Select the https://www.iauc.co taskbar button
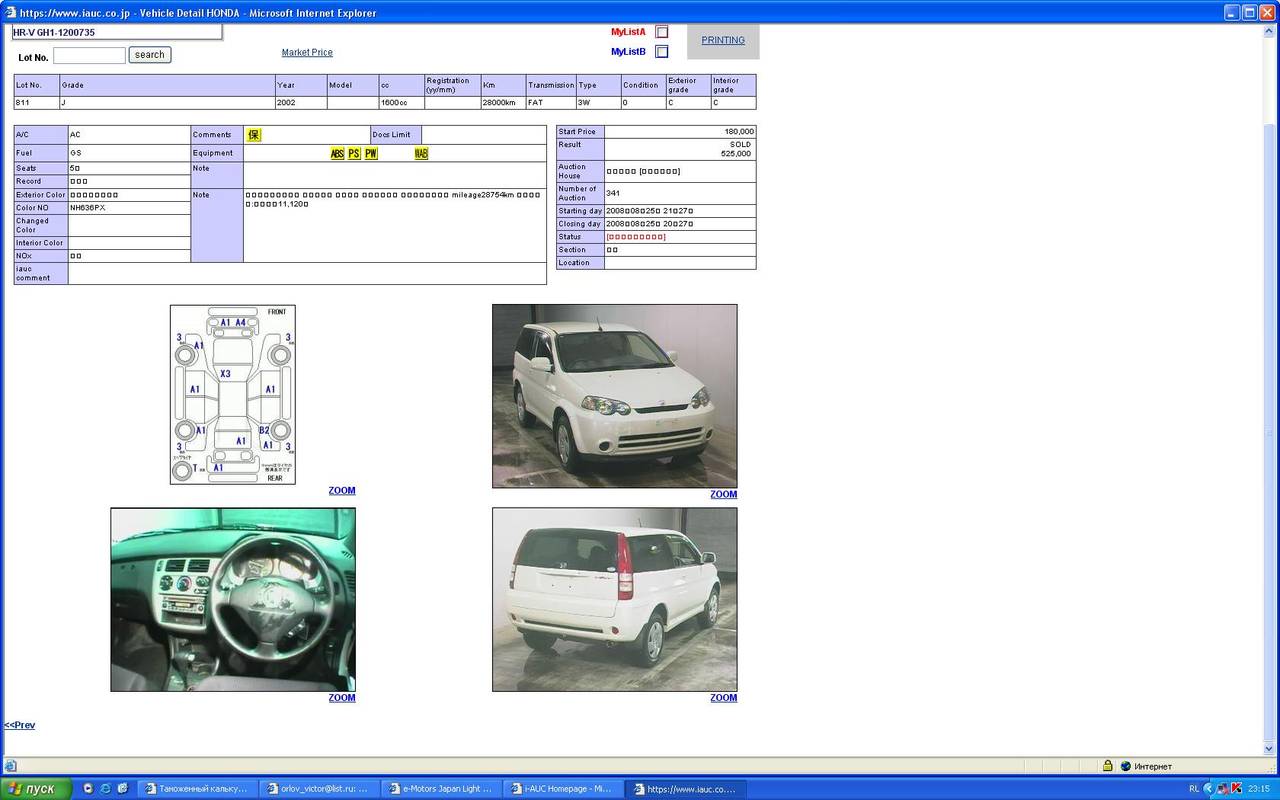This screenshot has width=1280, height=800. click(x=686, y=788)
